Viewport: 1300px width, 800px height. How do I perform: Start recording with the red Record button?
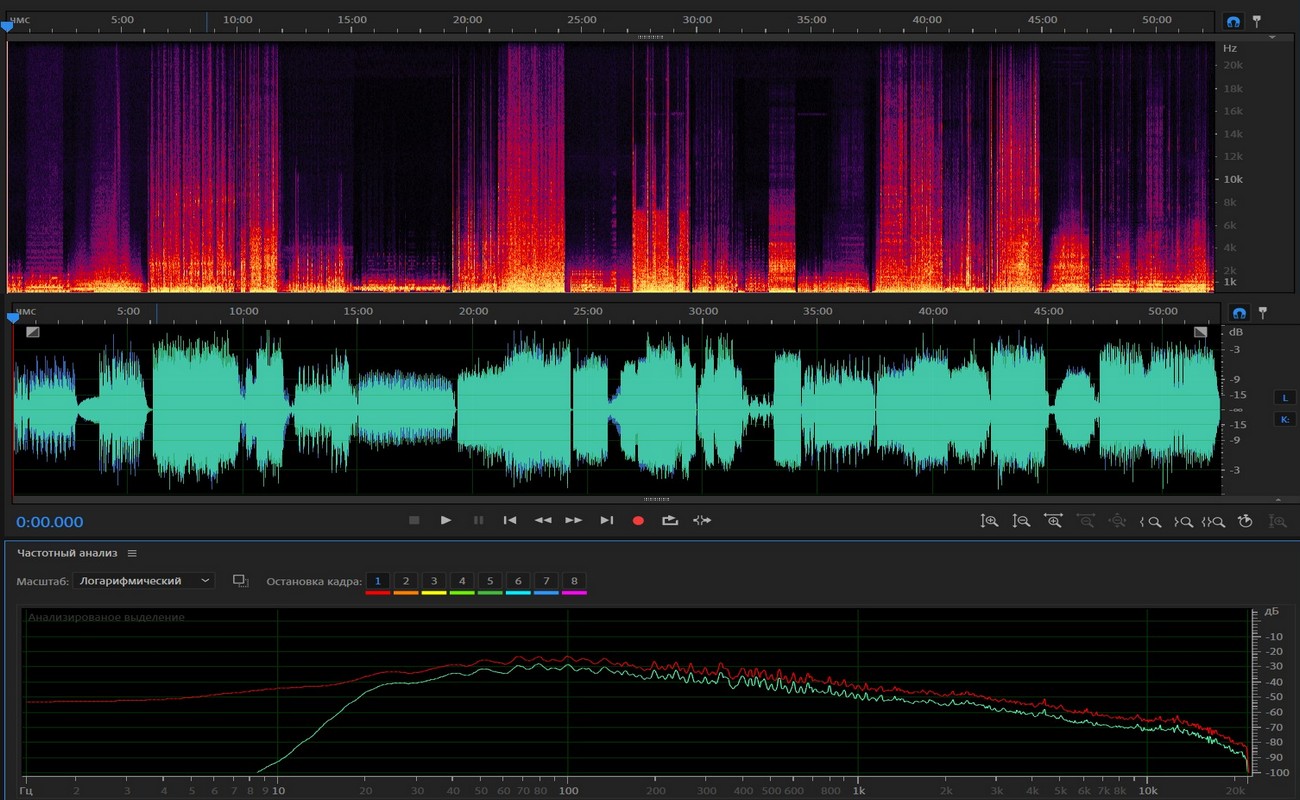[638, 521]
